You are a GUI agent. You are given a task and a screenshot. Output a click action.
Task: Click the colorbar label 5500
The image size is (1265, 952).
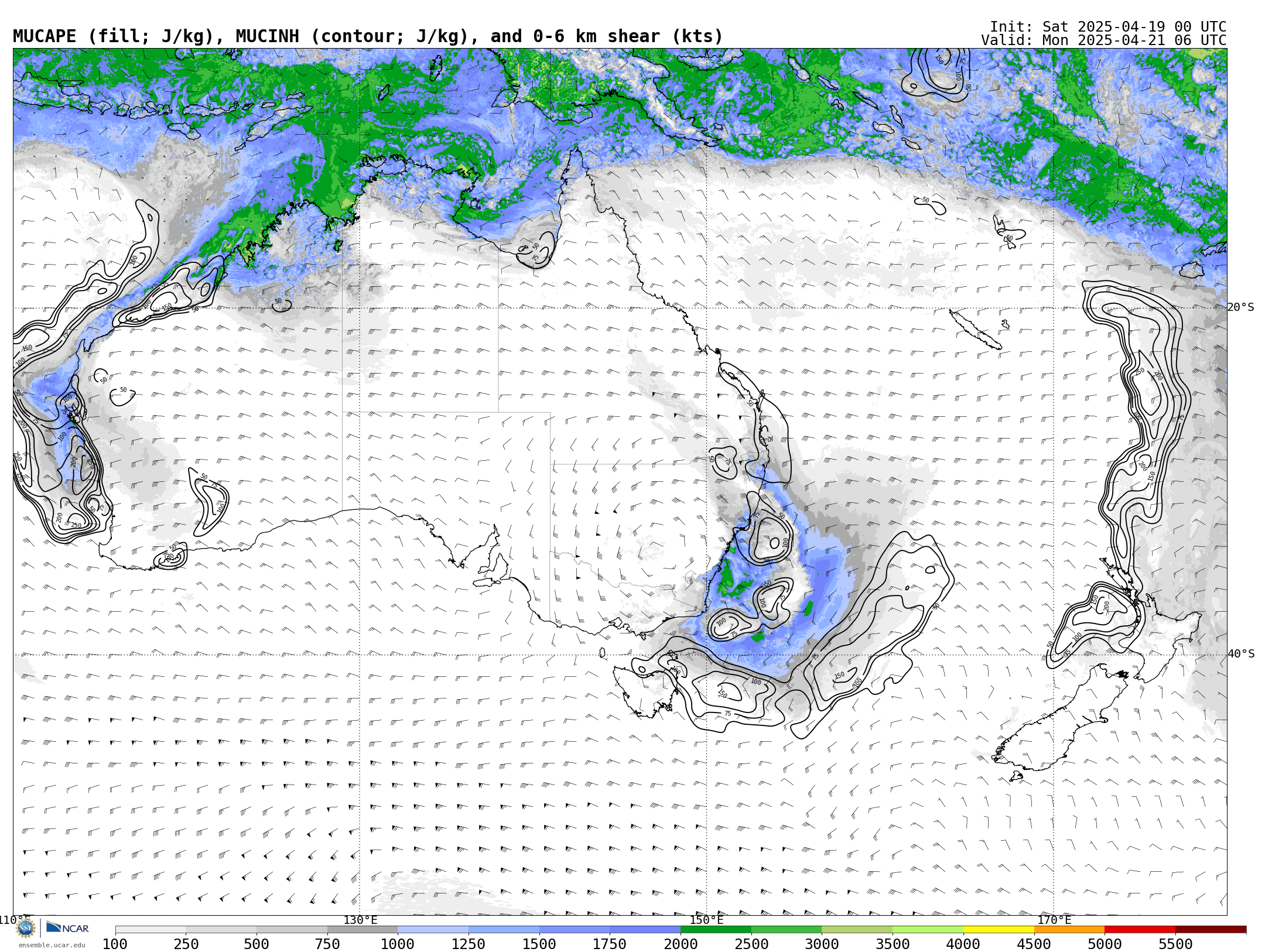tap(1175, 944)
